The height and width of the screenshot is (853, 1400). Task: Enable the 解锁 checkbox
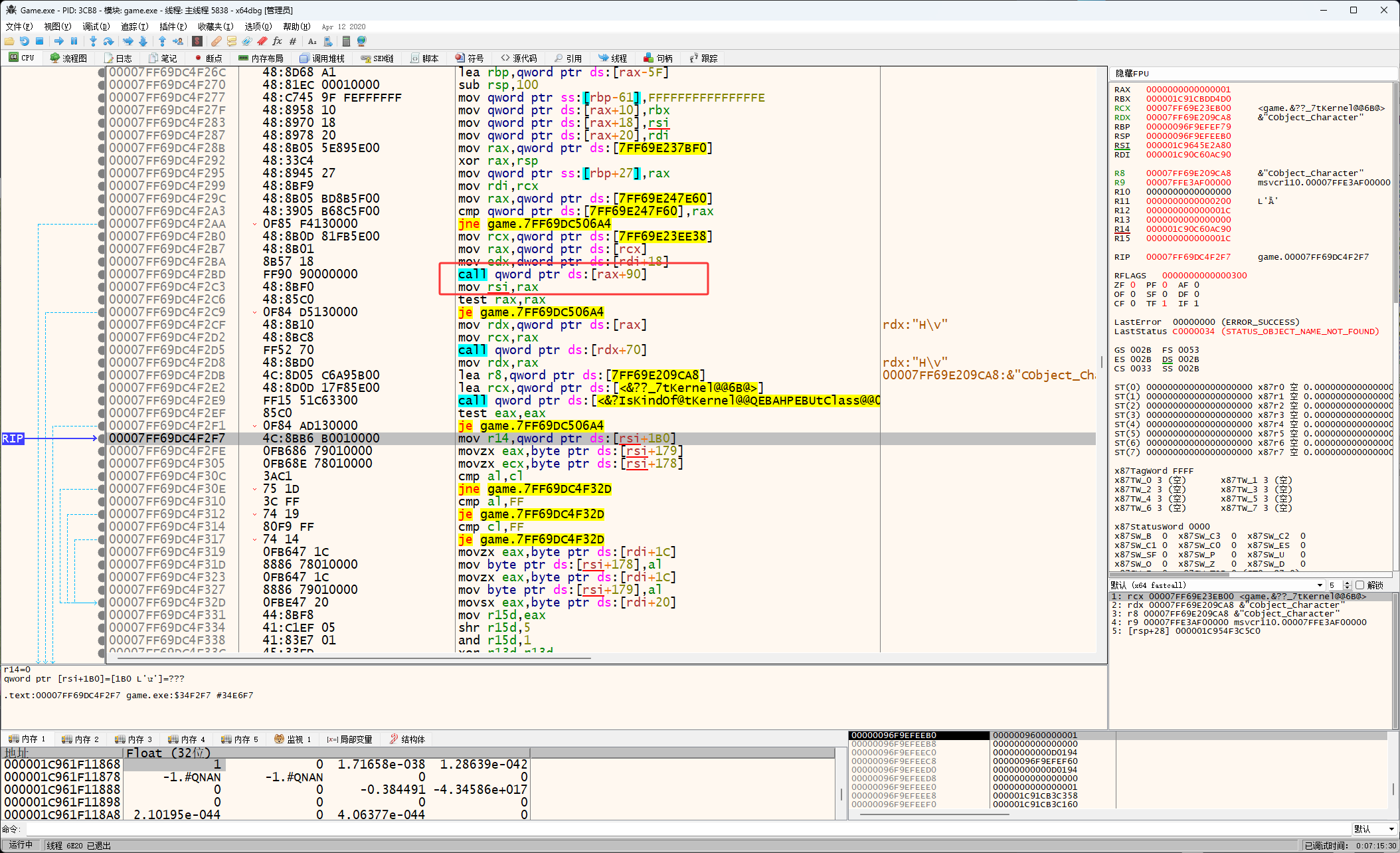coord(1359,585)
